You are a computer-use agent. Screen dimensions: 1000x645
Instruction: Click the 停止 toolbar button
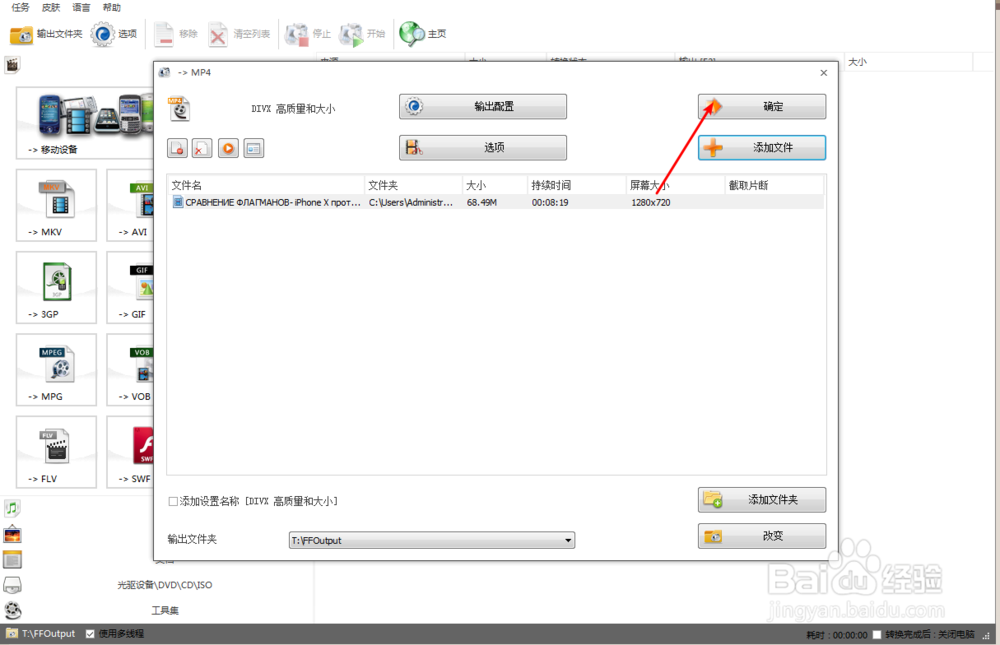click(308, 34)
